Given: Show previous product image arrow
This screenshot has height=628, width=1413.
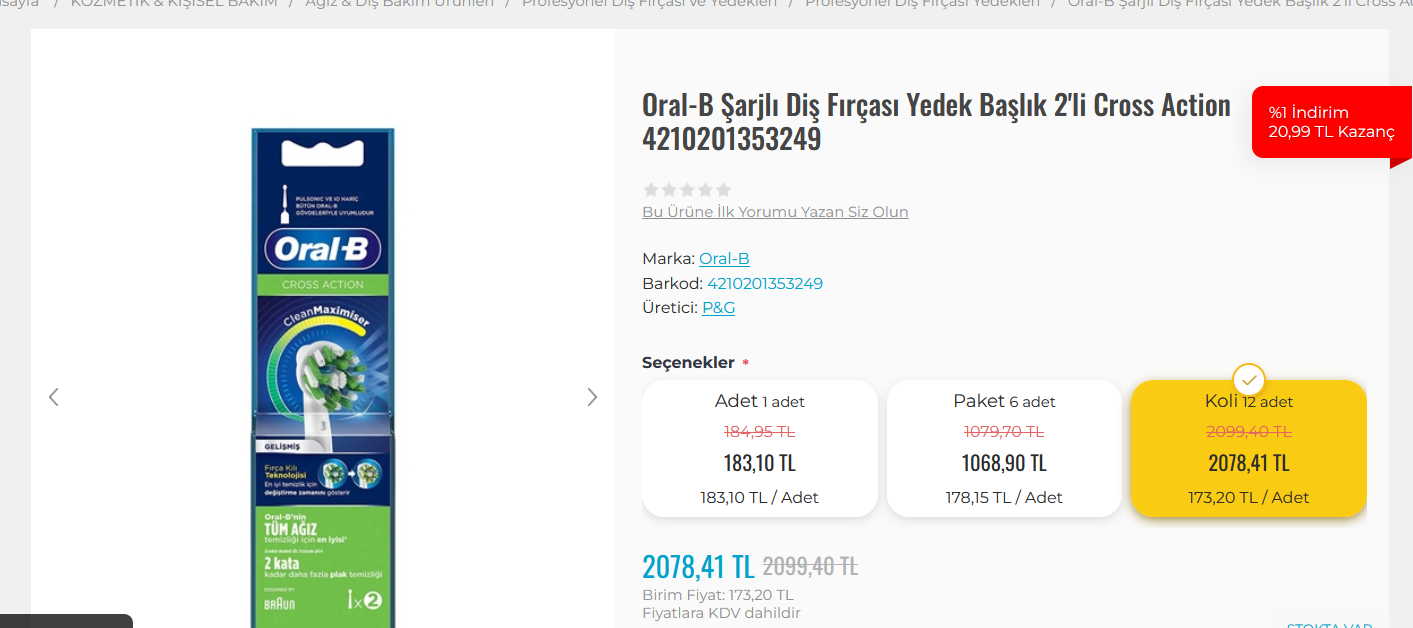Looking at the screenshot, I should 54,397.
